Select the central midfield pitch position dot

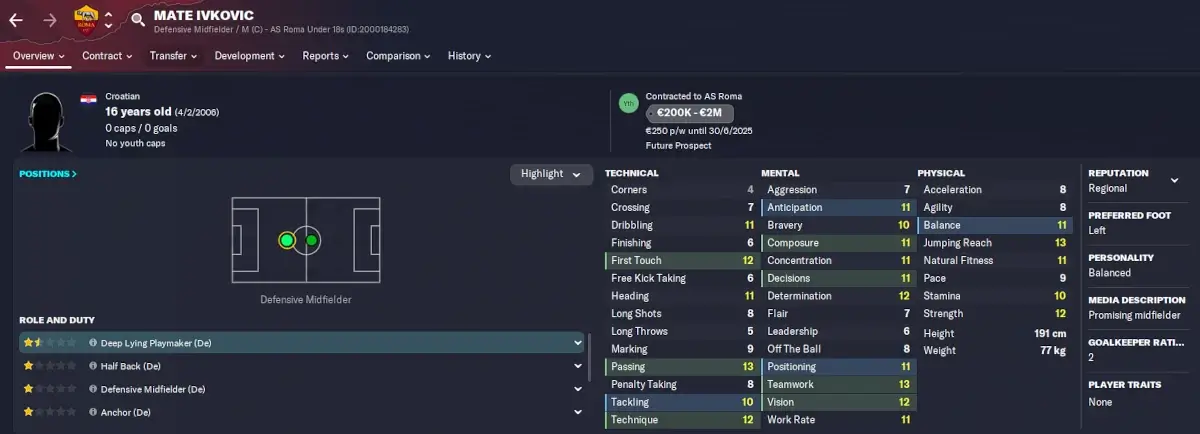pos(312,240)
